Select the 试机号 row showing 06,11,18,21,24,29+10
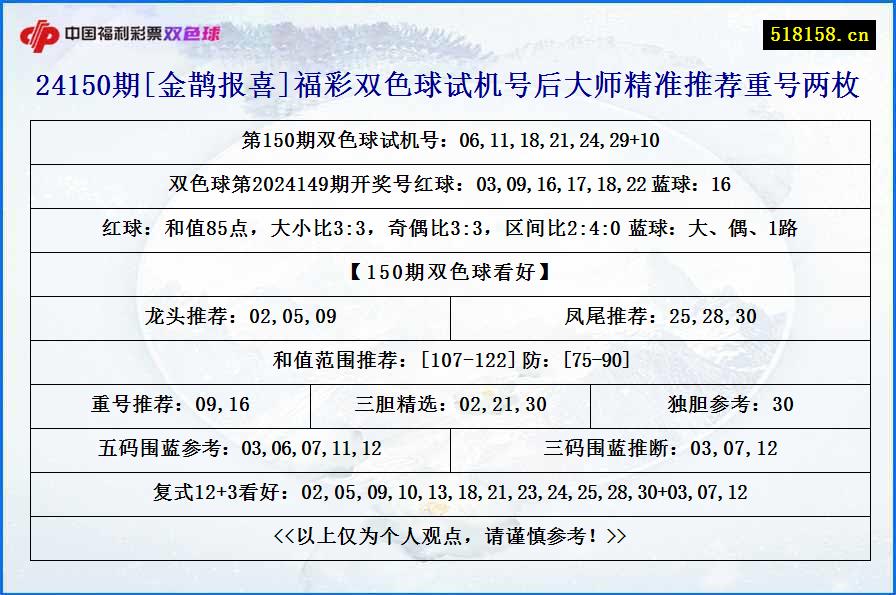The height and width of the screenshot is (595, 896). [x=448, y=142]
